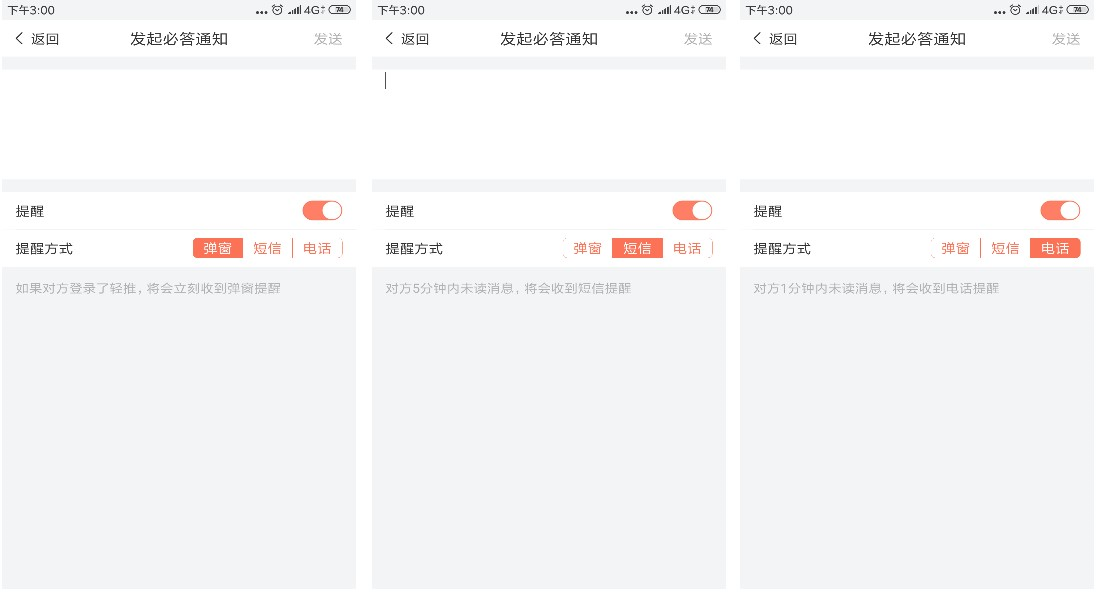Tap the back arrow on the left screen

(20, 39)
